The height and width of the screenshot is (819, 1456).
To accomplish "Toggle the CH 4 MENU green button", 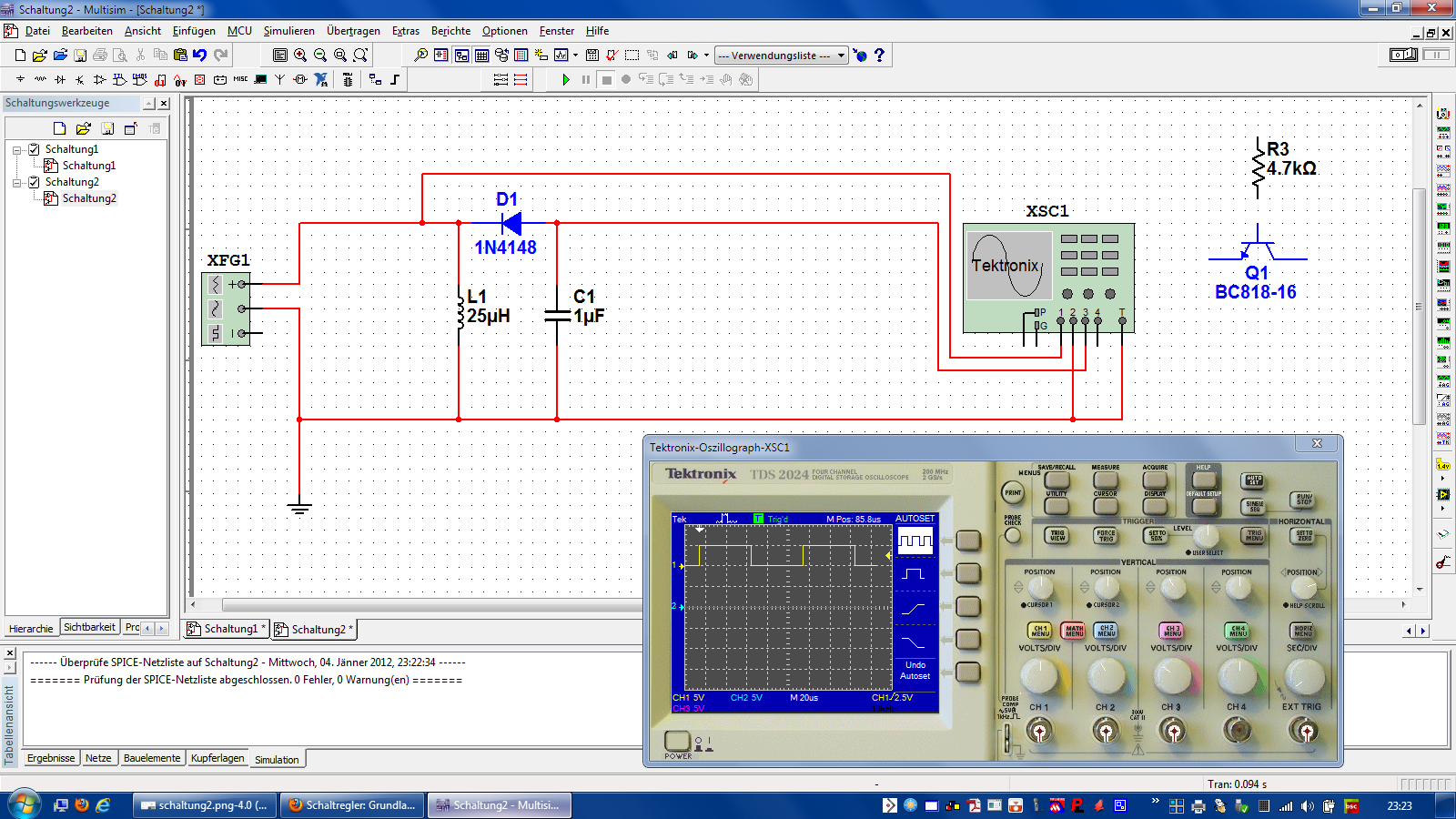I will 1238,631.
